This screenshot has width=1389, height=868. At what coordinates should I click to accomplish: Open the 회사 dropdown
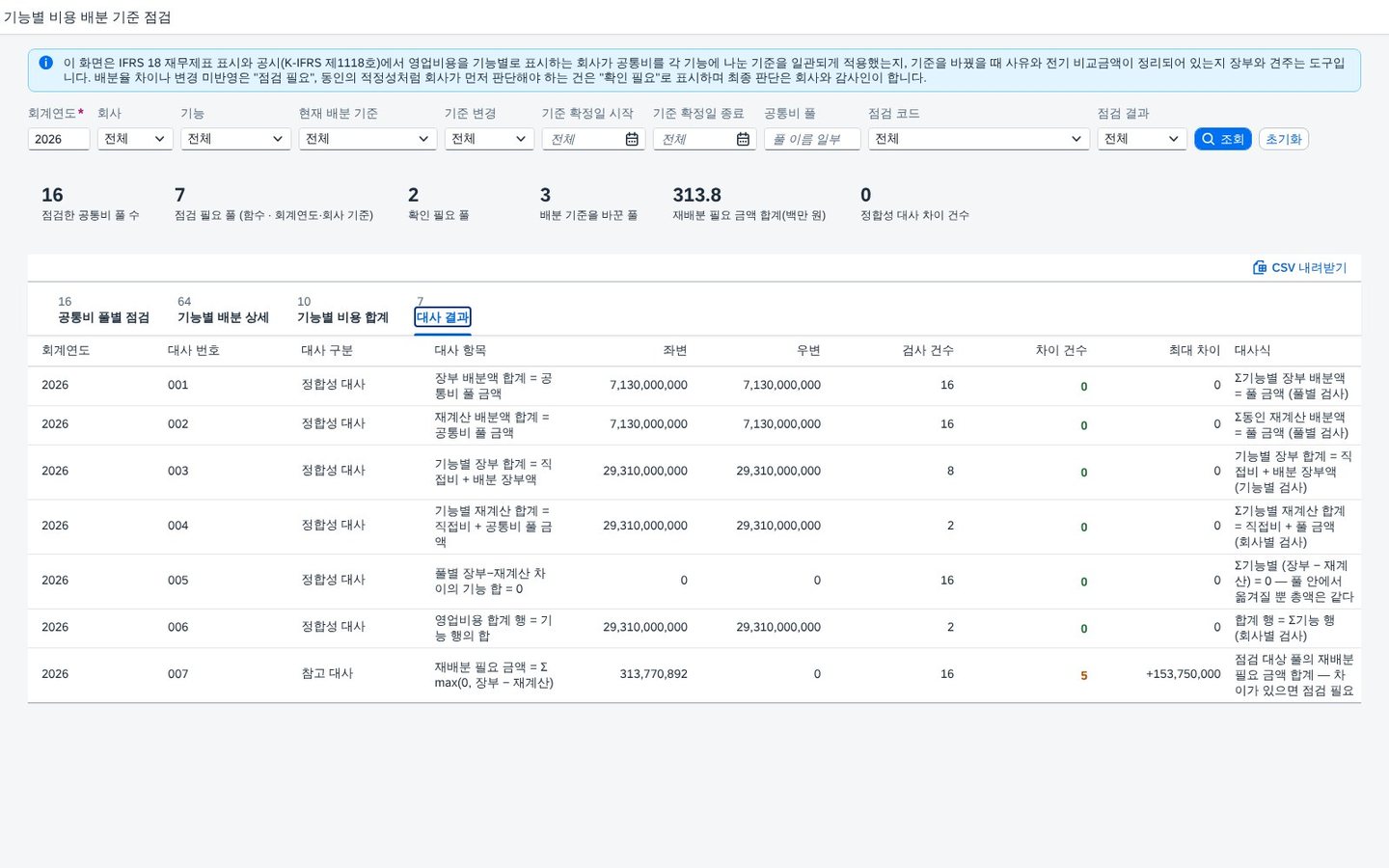click(135, 139)
